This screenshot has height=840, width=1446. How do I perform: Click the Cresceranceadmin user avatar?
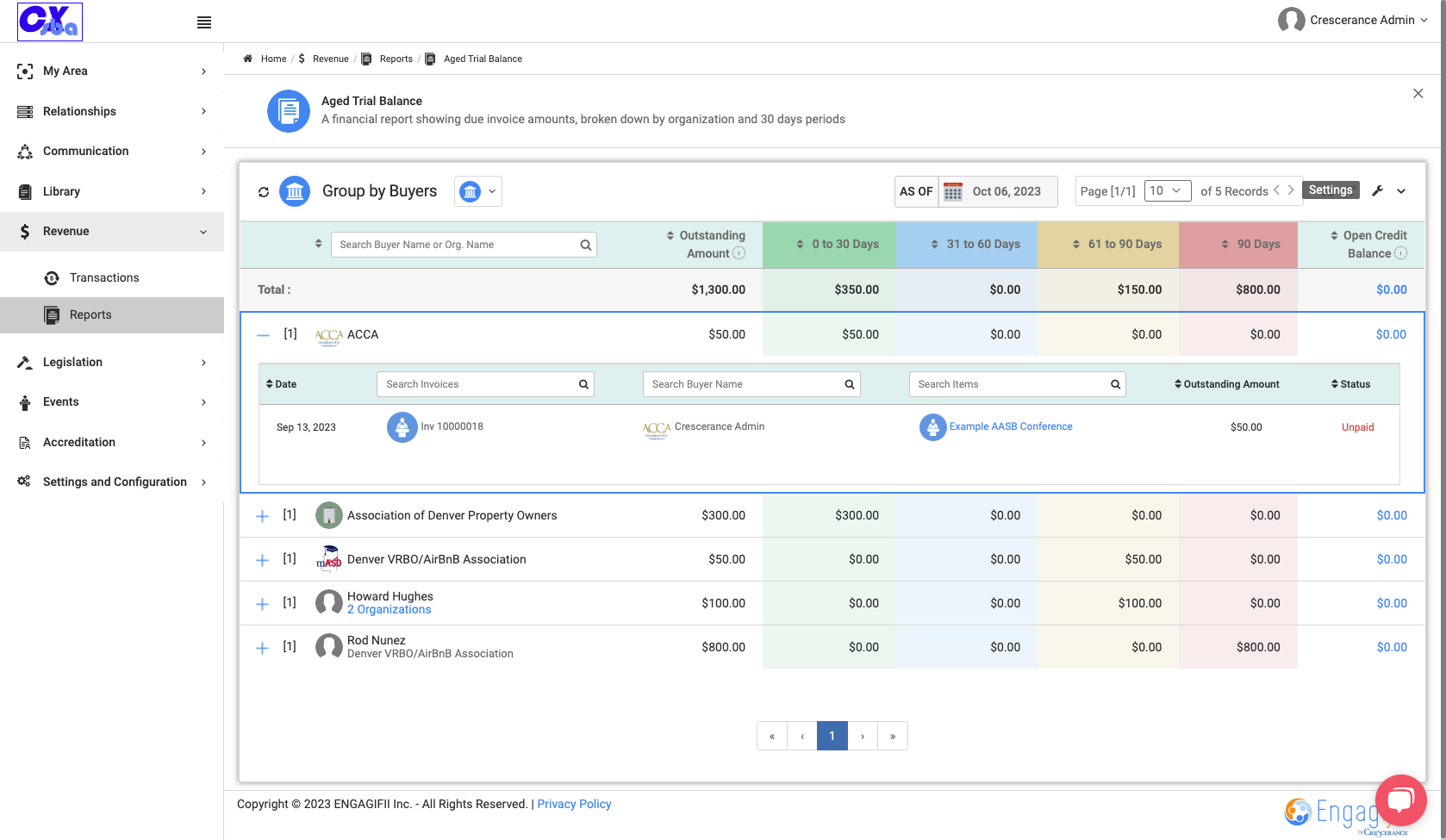pos(1291,20)
